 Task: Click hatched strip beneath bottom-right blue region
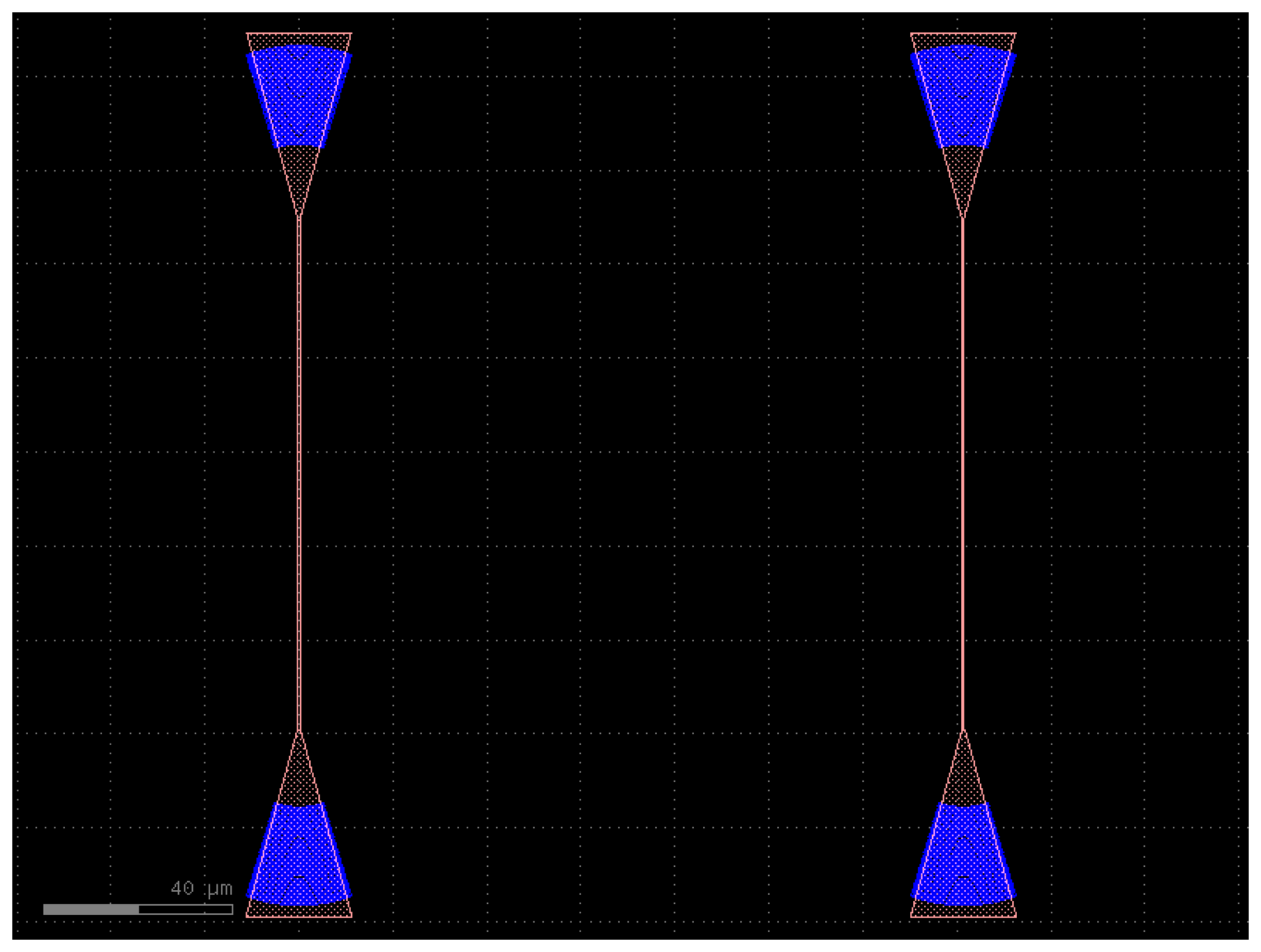pyautogui.click(x=963, y=911)
